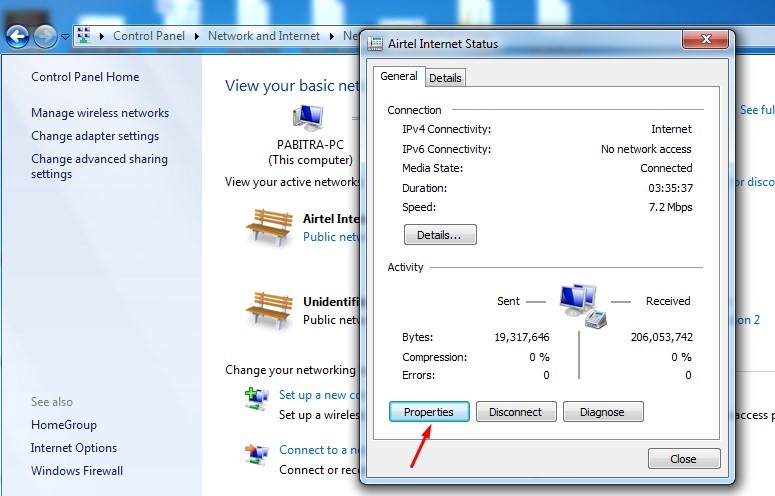775x496 pixels.
Task: Switch to the Details tab
Action: [445, 78]
